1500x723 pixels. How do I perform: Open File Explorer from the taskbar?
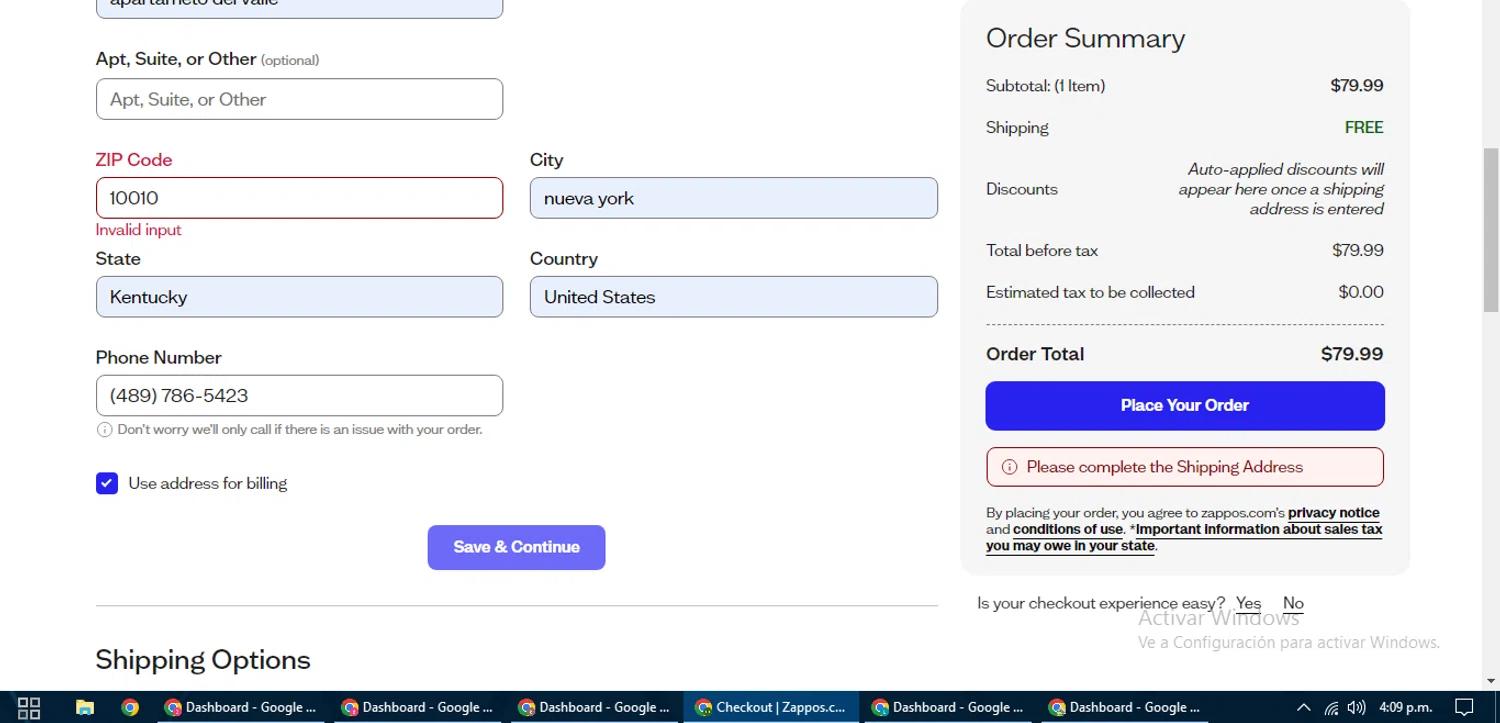(x=85, y=708)
